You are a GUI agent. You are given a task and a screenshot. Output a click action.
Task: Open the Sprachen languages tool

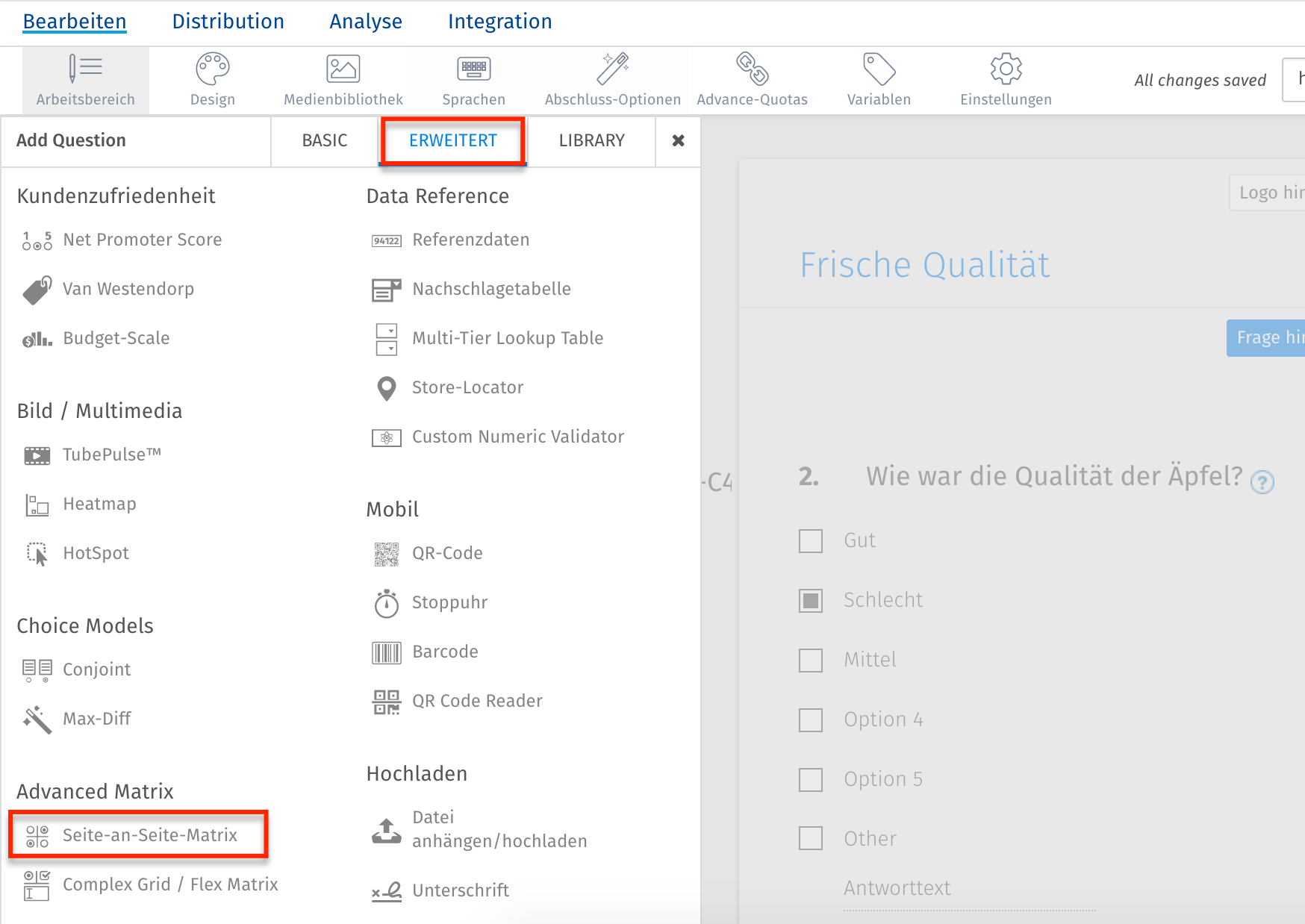[x=473, y=78]
